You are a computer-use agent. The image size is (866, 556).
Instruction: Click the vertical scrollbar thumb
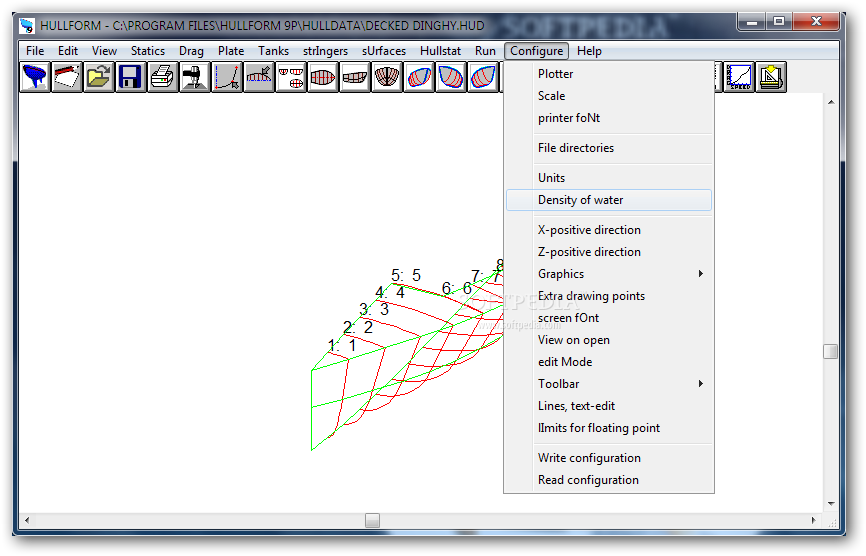[831, 351]
